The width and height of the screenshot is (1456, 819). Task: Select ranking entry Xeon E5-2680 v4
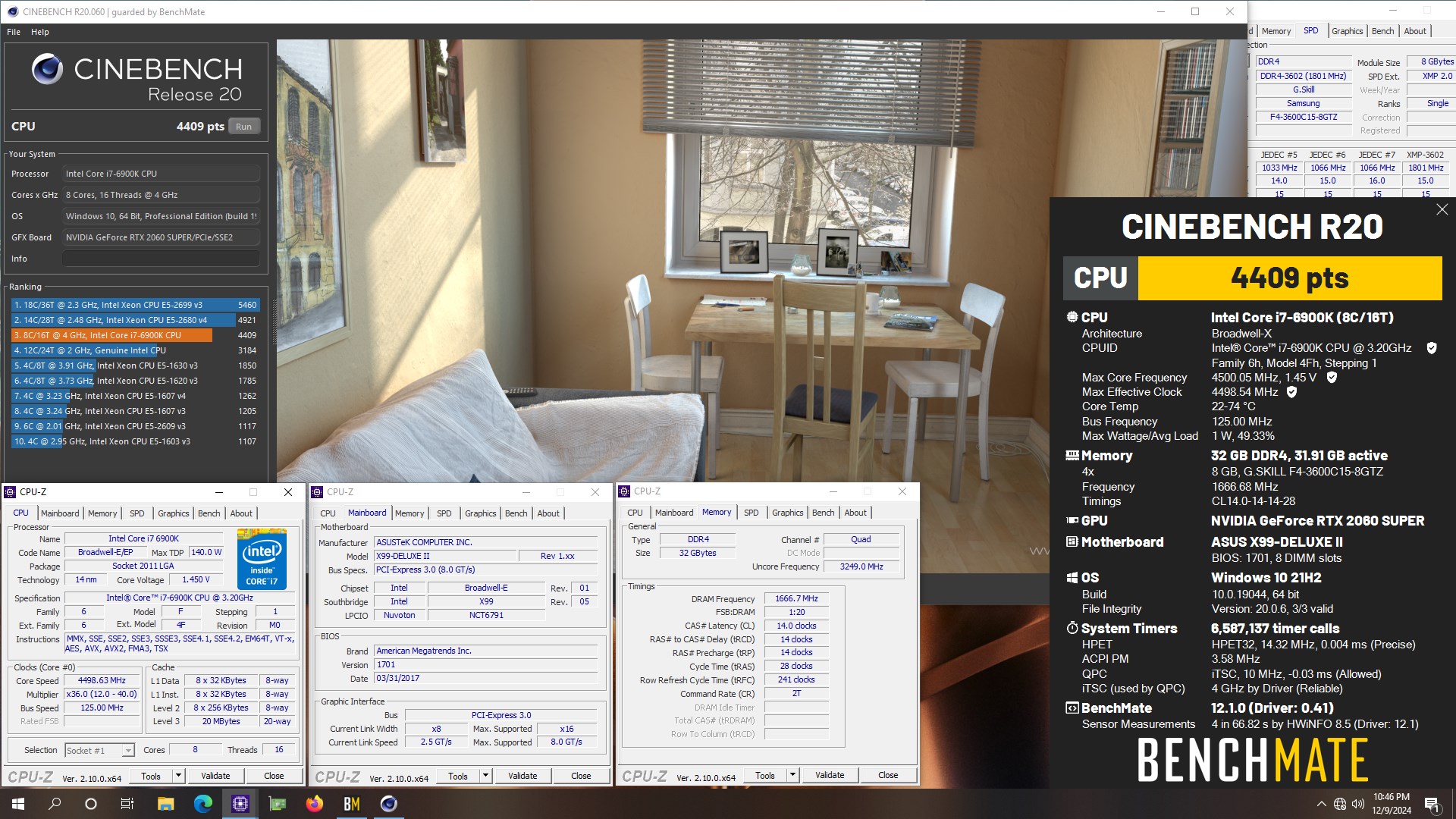135,320
